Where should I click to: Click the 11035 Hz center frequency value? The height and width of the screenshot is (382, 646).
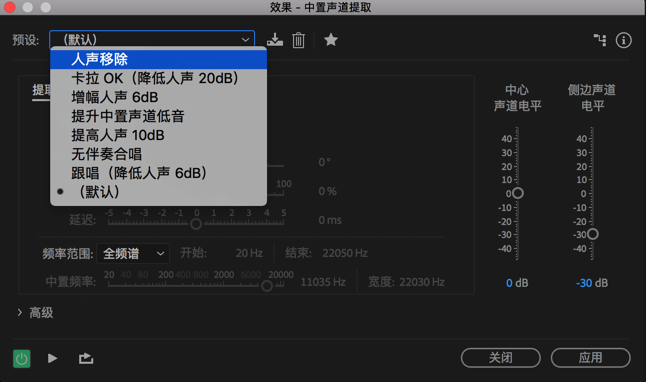pyautogui.click(x=323, y=282)
